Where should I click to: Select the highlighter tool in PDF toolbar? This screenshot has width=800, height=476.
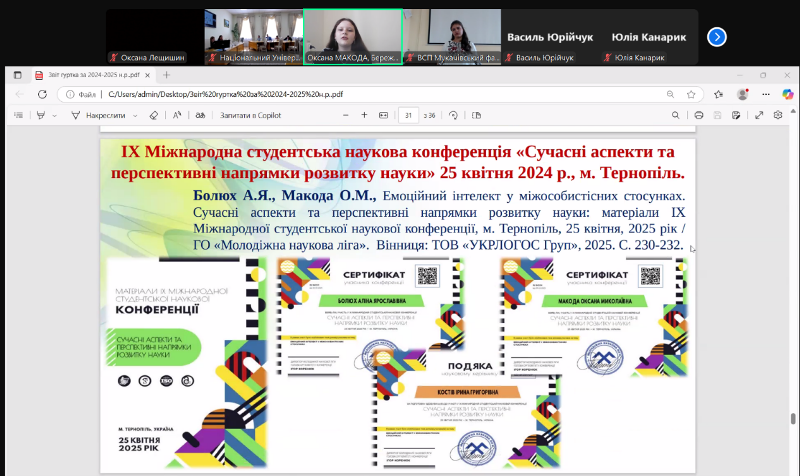pyautogui.click(x=38, y=115)
